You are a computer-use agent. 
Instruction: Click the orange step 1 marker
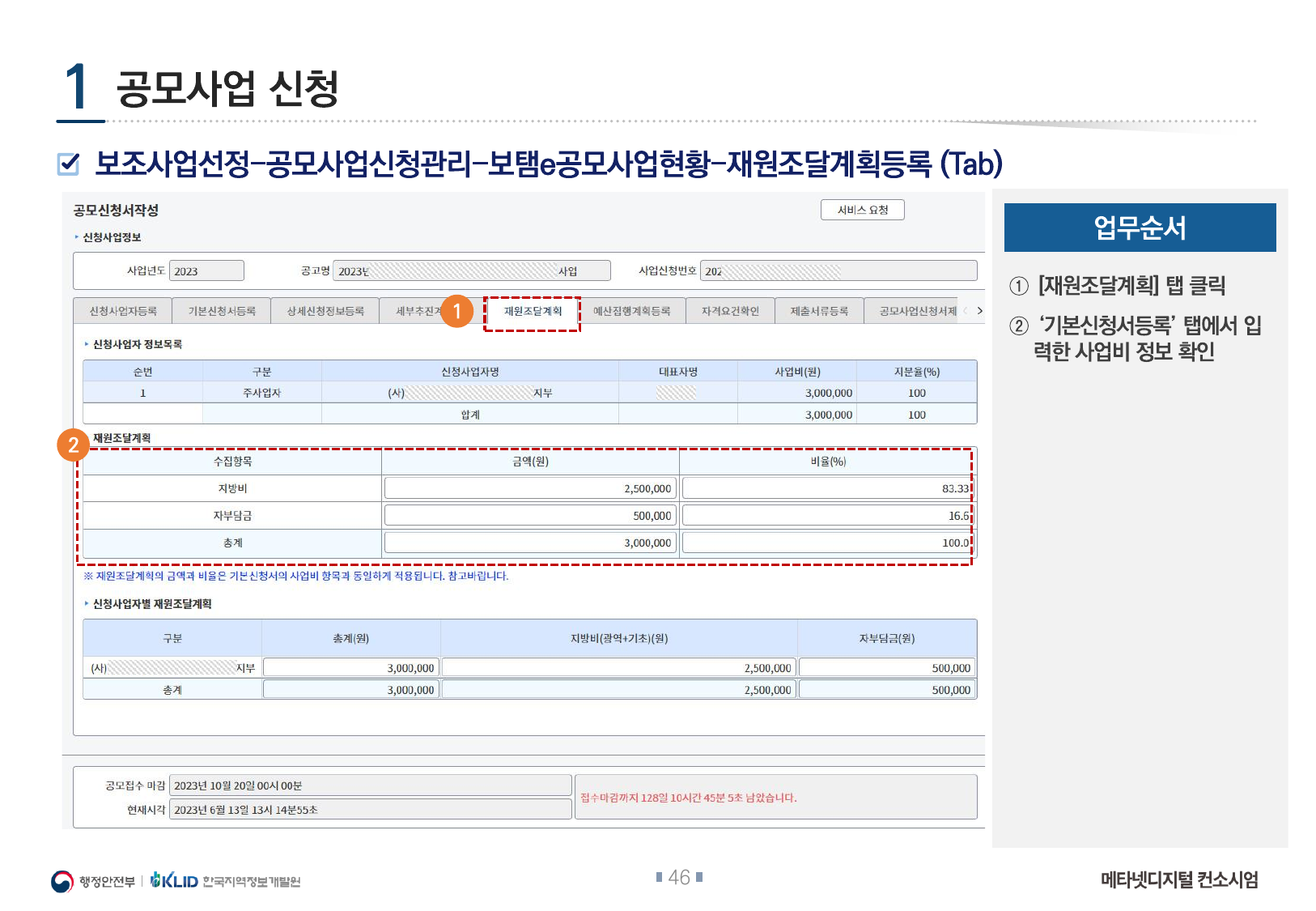tap(456, 311)
